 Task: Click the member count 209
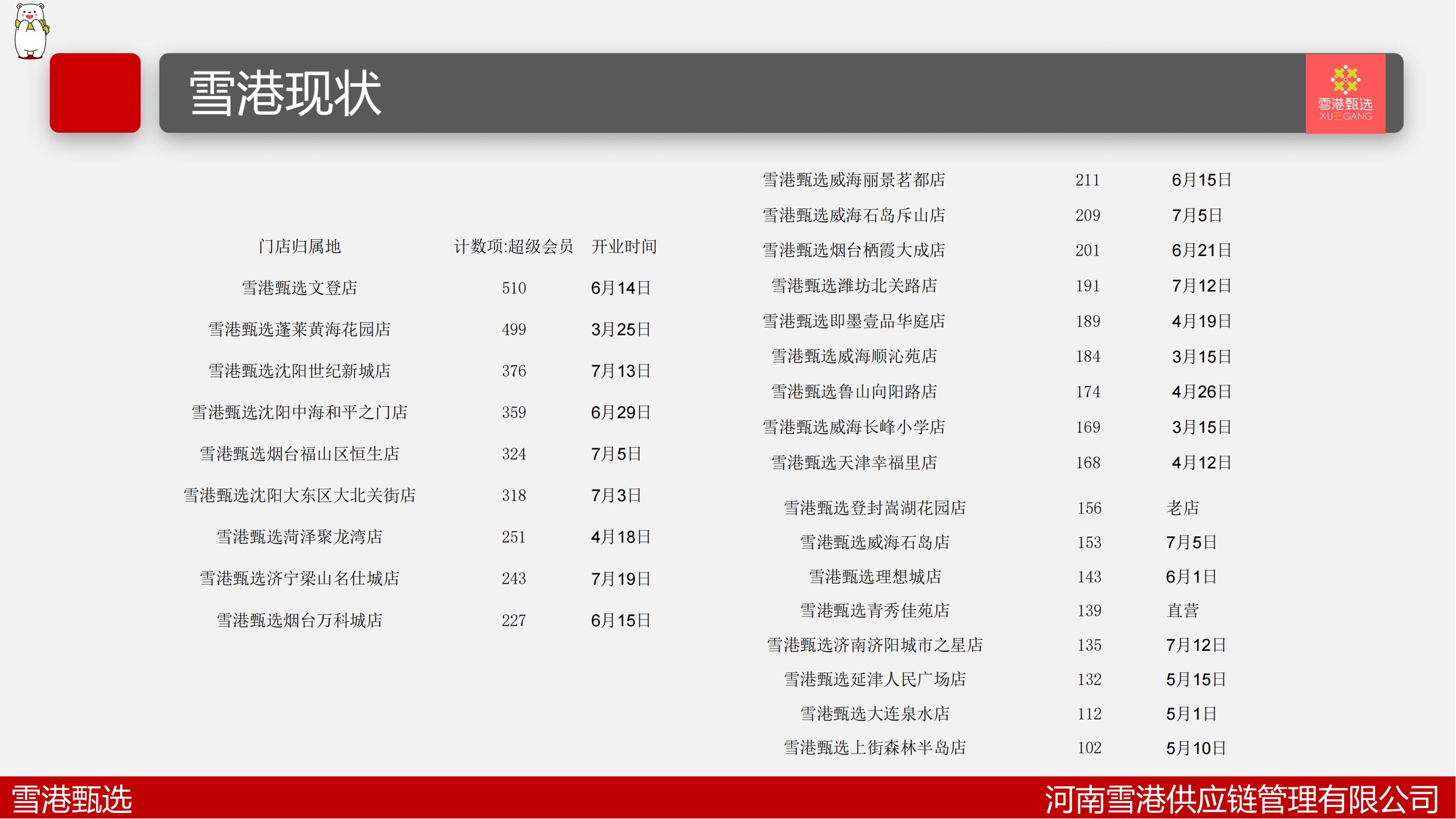[x=1087, y=215]
